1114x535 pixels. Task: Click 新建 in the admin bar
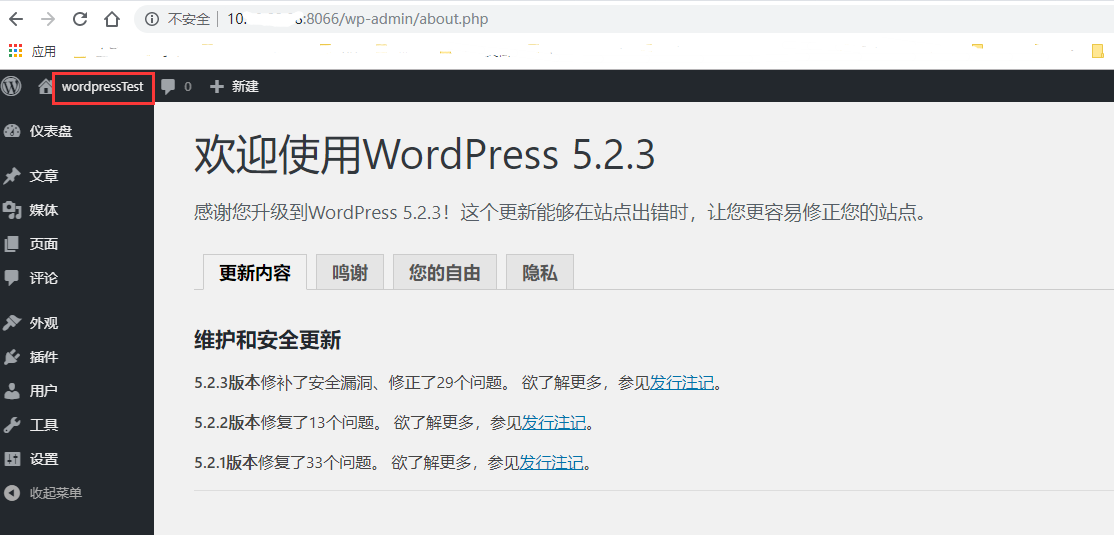click(x=245, y=87)
